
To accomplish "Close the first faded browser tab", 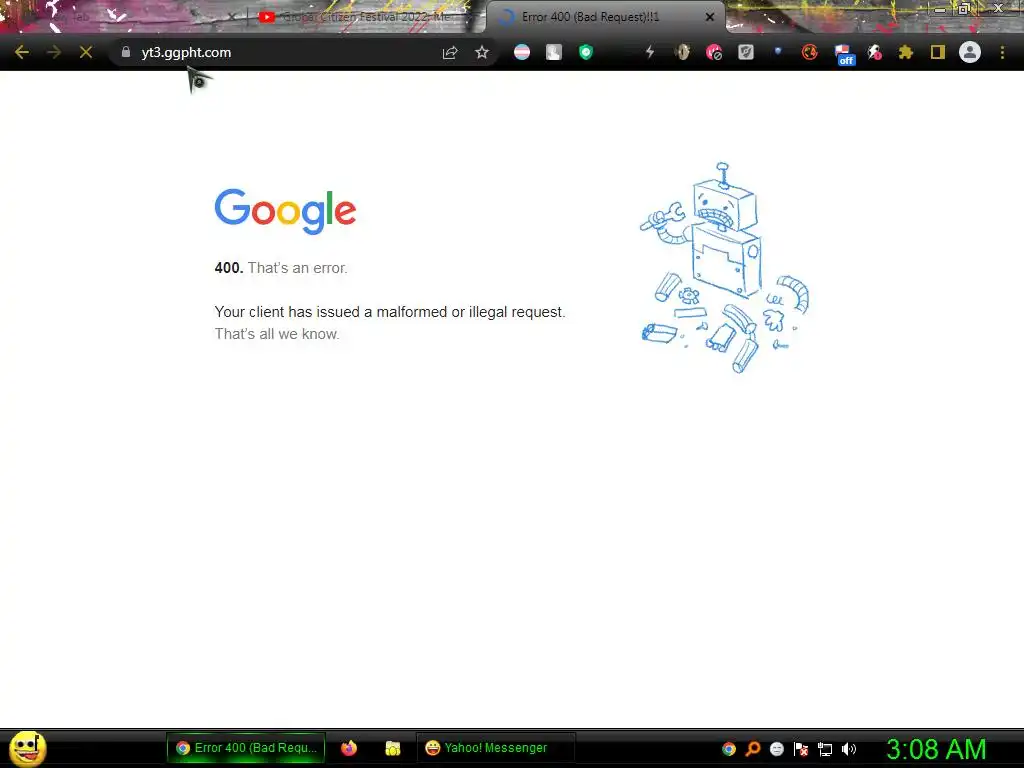I will point(231,17).
